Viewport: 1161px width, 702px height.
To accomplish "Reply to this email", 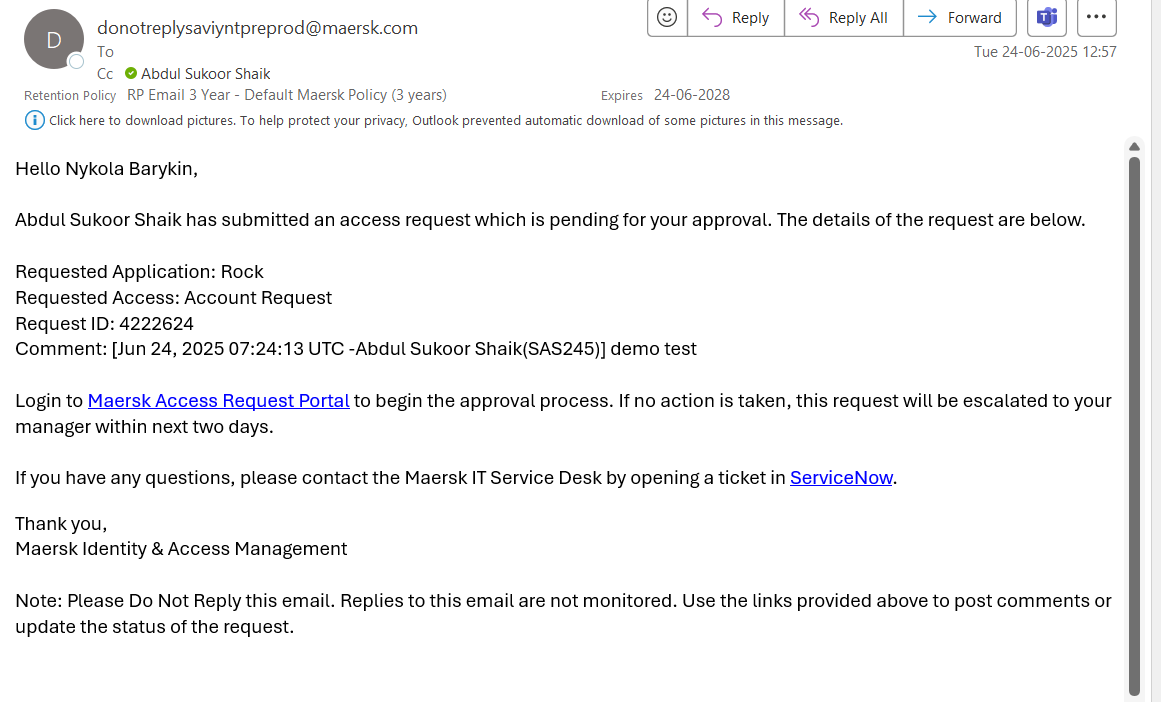I will 736,17.
